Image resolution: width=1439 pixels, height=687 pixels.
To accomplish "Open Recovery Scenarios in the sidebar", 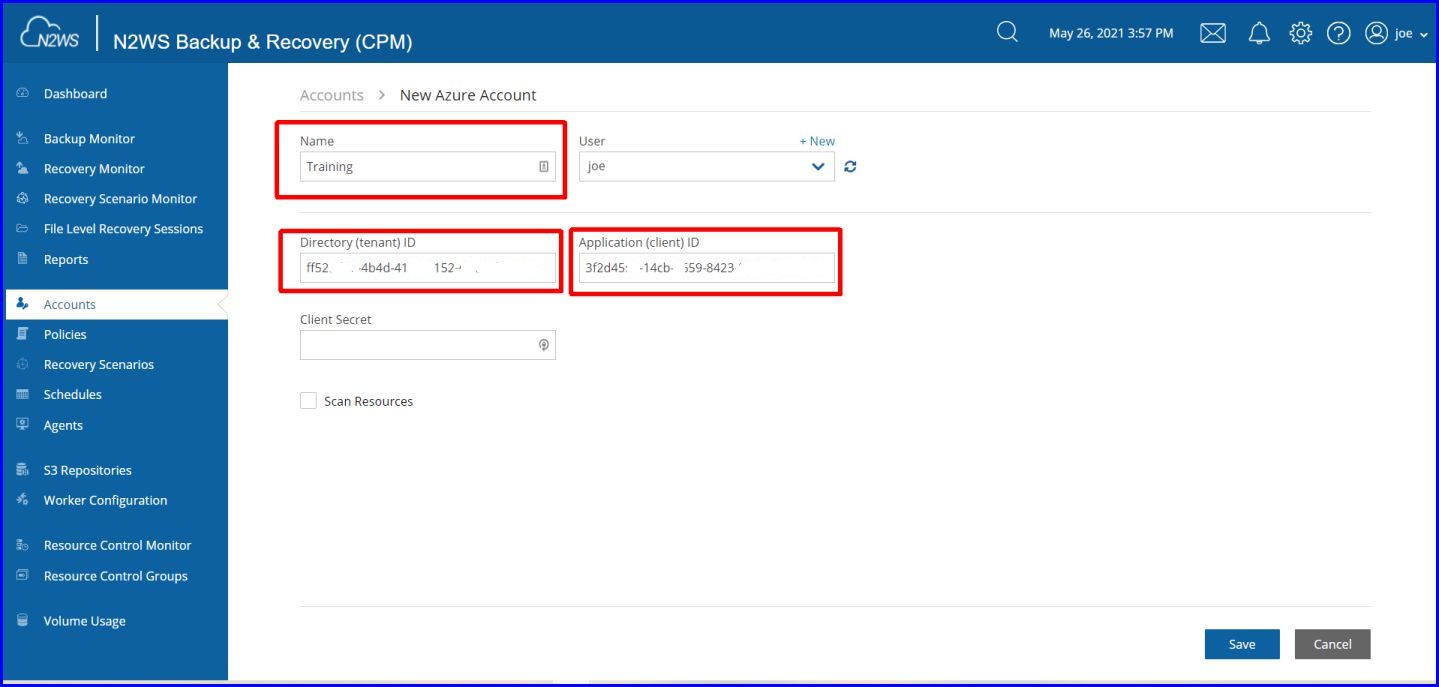I will (99, 365).
